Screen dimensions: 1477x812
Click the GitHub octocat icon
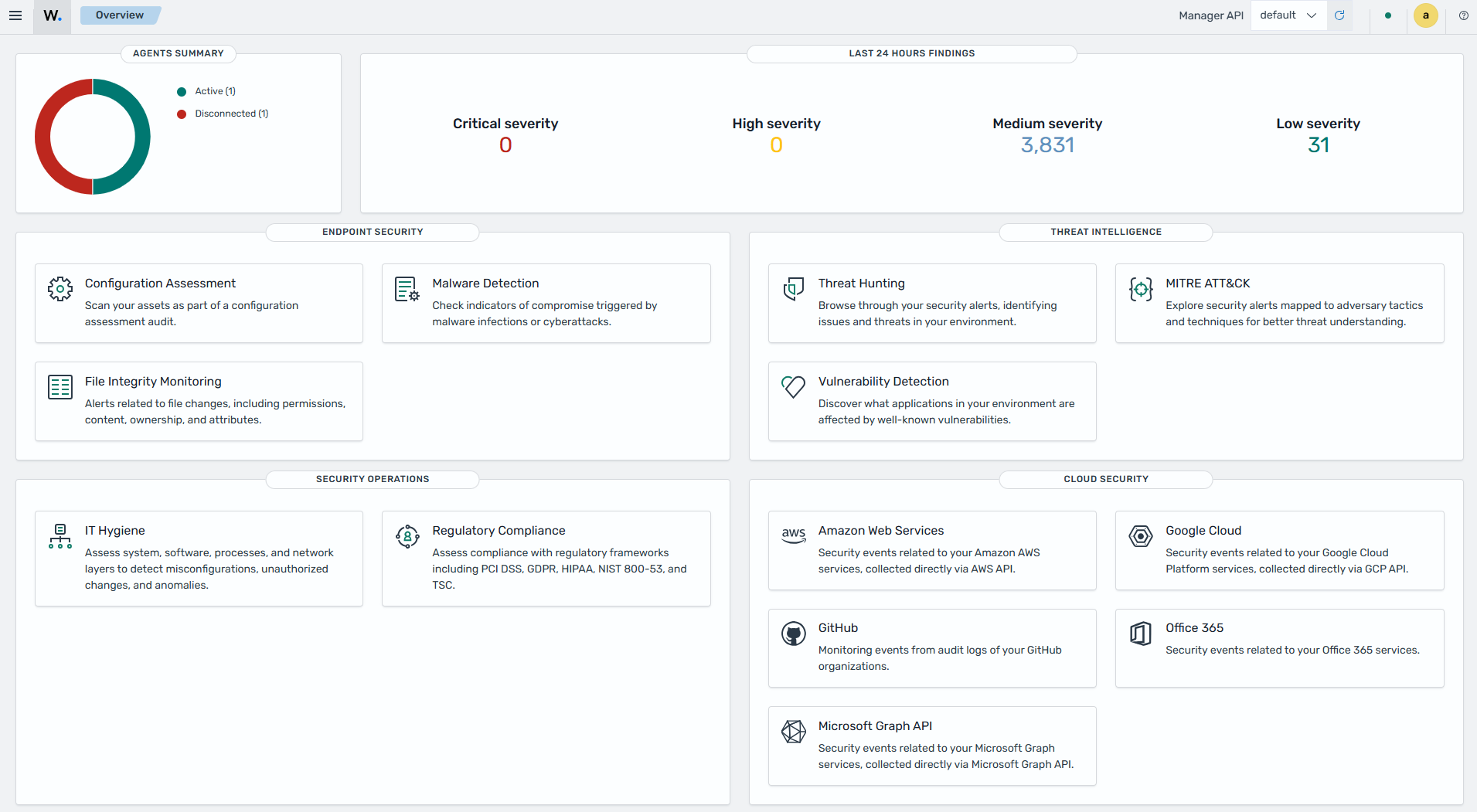(794, 634)
